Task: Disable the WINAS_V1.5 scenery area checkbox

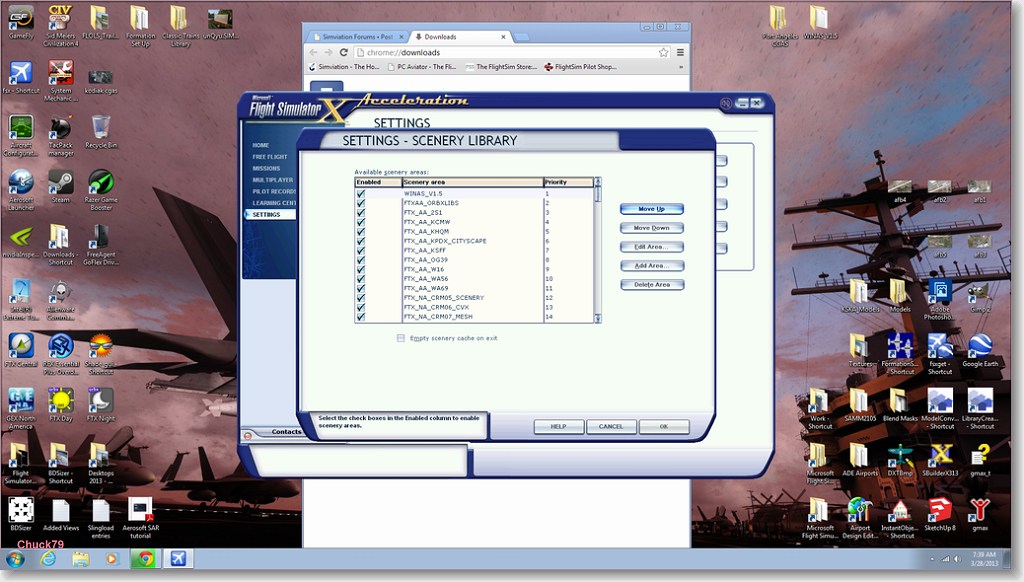Action: pyautogui.click(x=361, y=194)
